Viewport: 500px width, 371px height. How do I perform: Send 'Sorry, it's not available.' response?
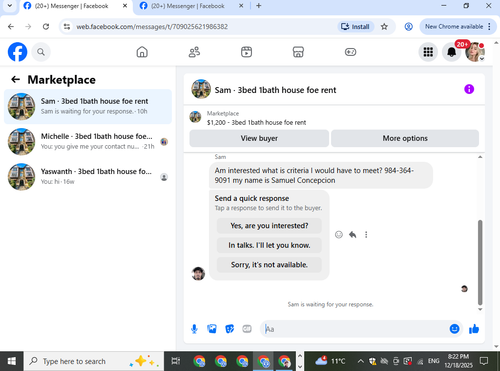tap(269, 265)
